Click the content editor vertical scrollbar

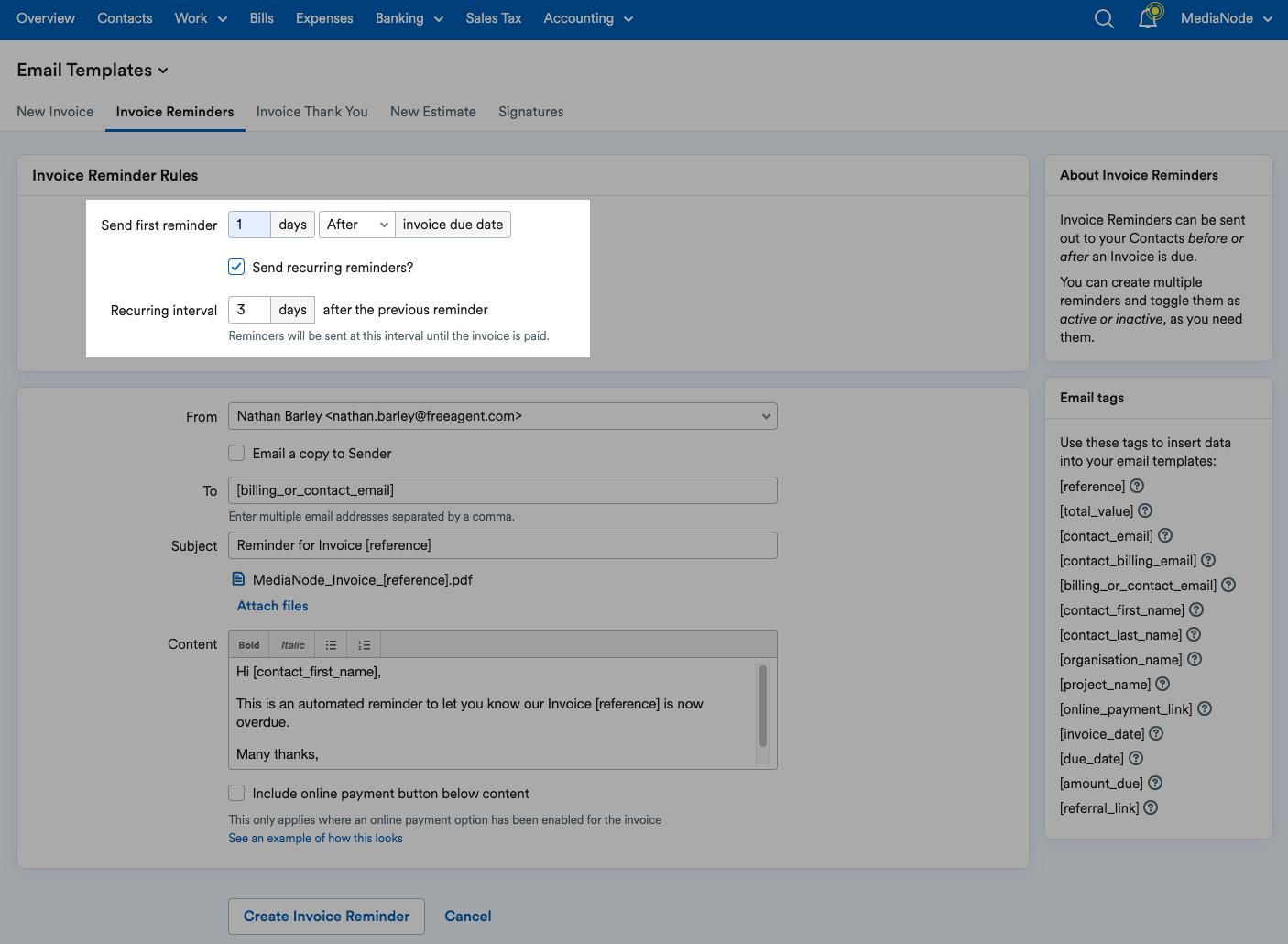(x=763, y=707)
